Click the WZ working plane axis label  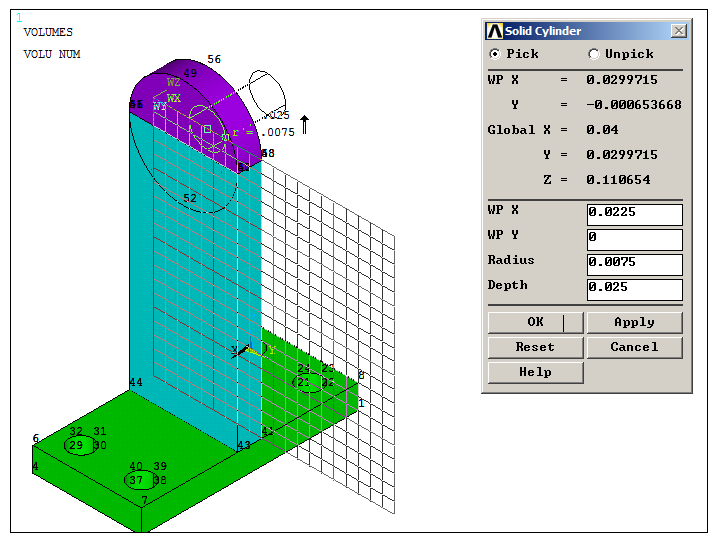point(174,82)
